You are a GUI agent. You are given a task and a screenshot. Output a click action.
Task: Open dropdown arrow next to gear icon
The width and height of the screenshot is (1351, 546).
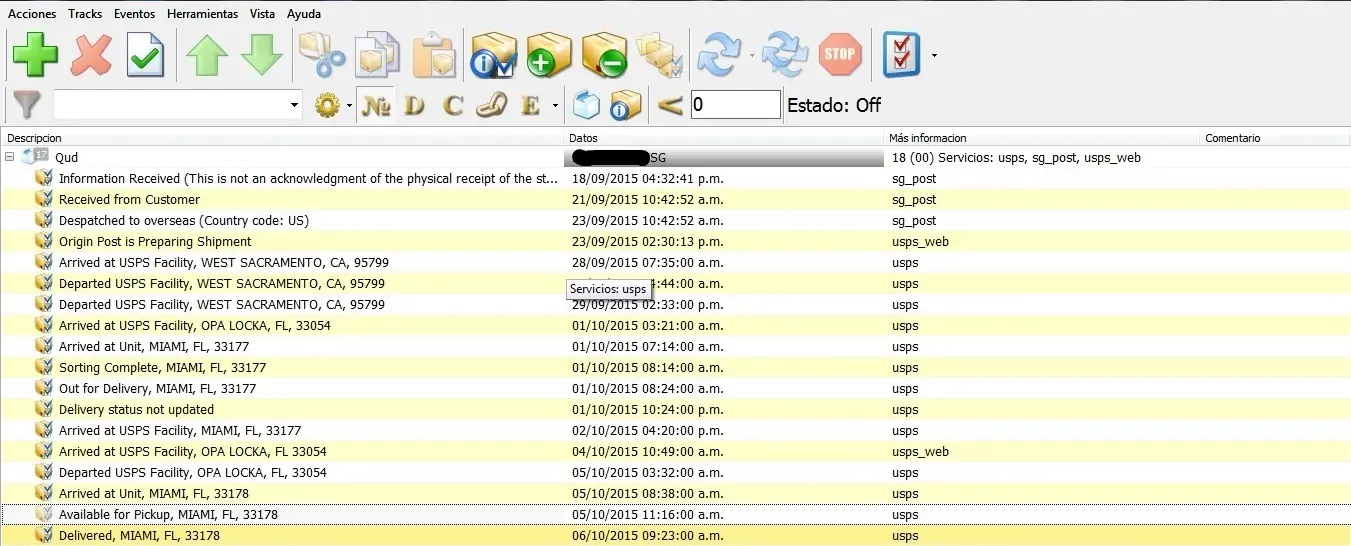(x=349, y=105)
